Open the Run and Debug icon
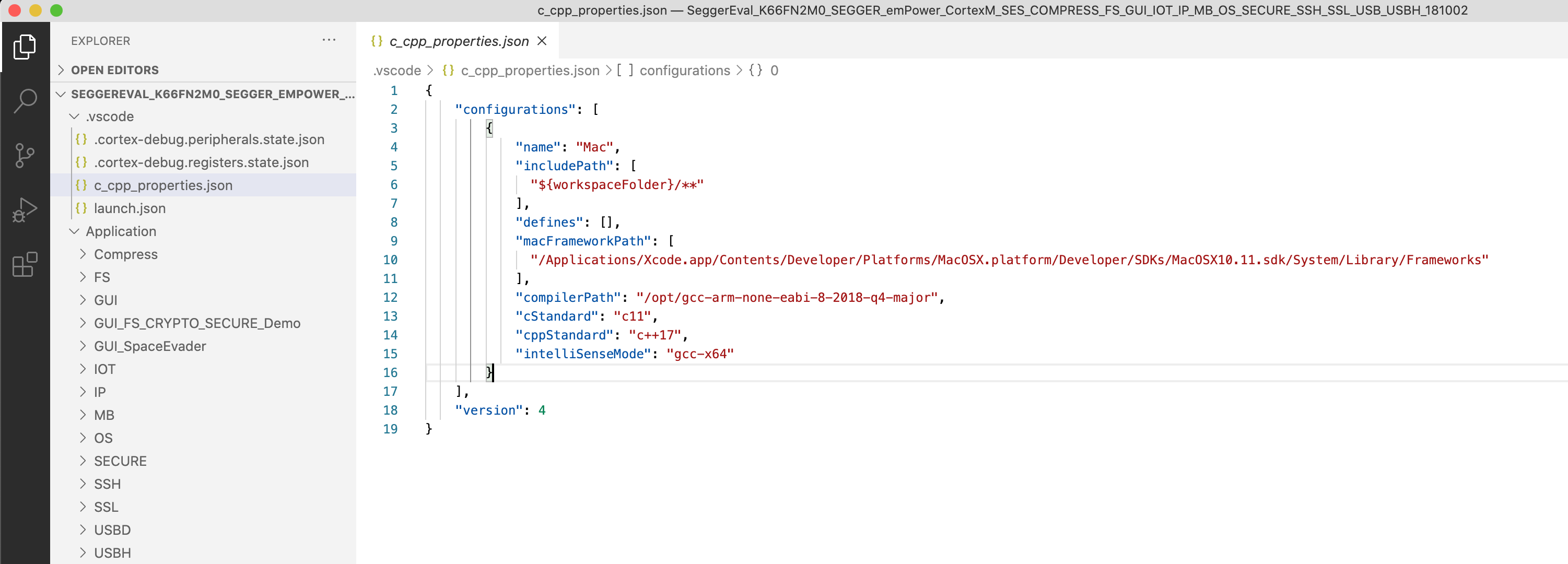This screenshot has height=564, width=1568. pyautogui.click(x=25, y=210)
